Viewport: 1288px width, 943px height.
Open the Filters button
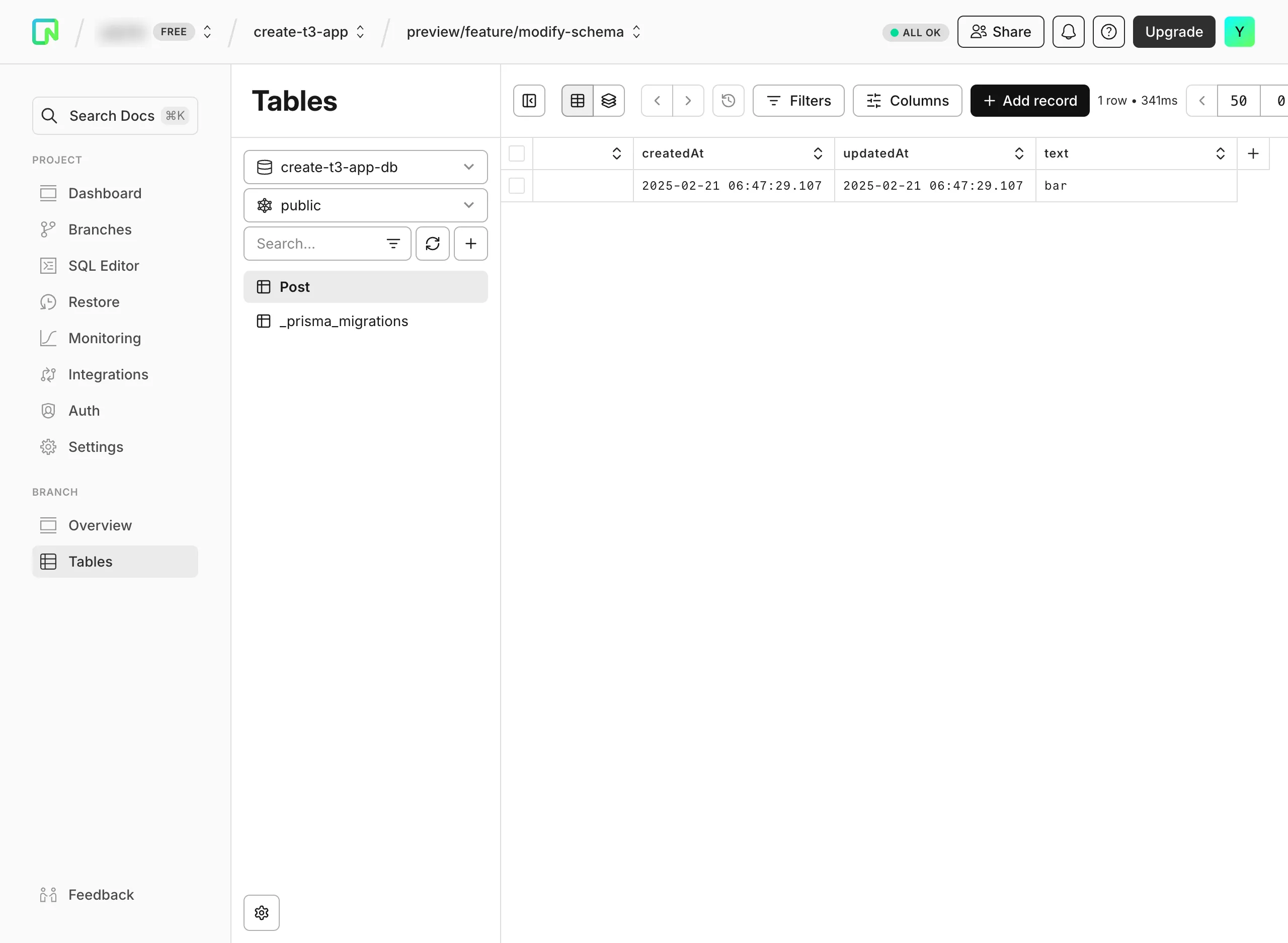pyautogui.click(x=798, y=101)
